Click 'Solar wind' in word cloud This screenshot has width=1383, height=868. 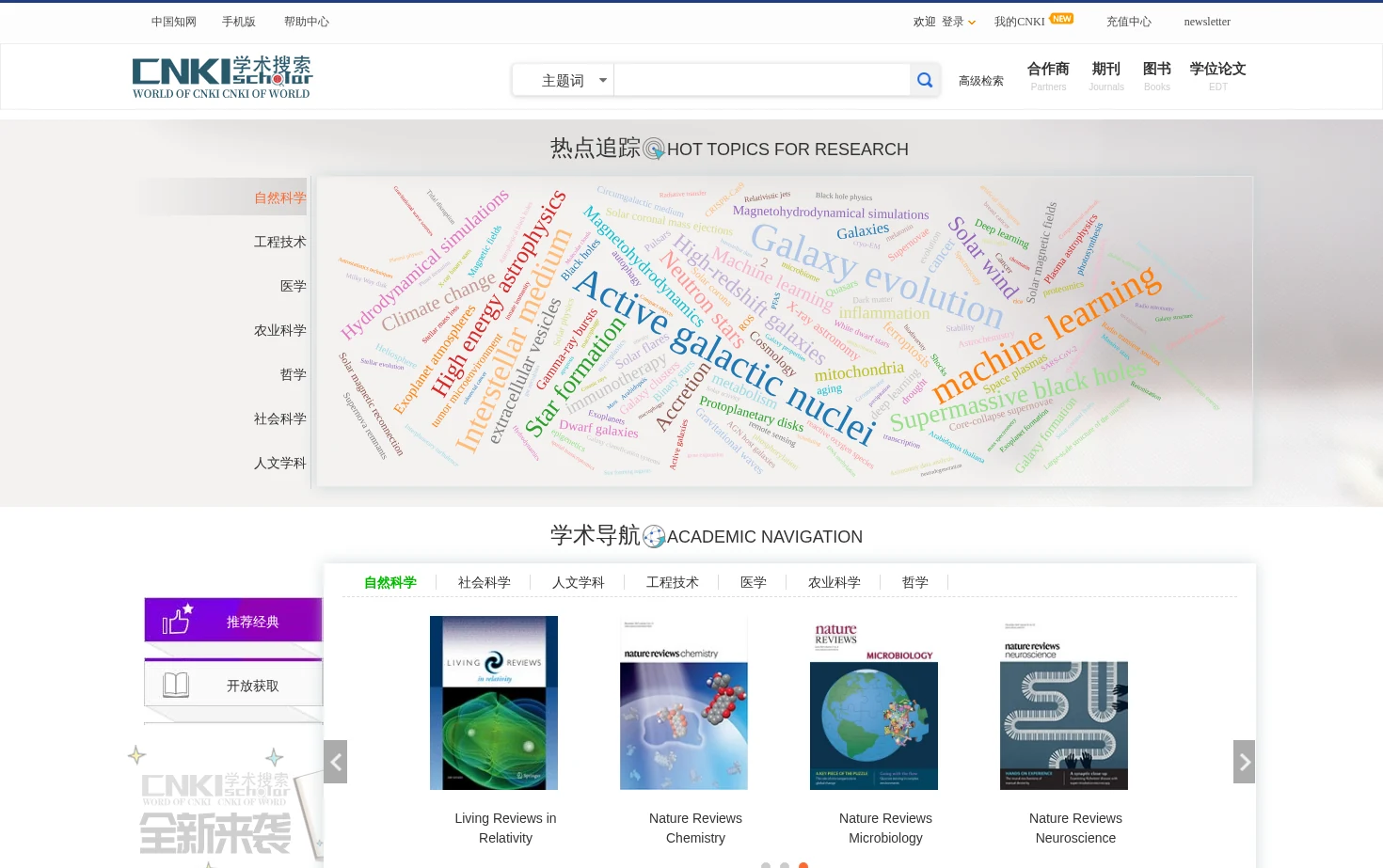(x=983, y=257)
